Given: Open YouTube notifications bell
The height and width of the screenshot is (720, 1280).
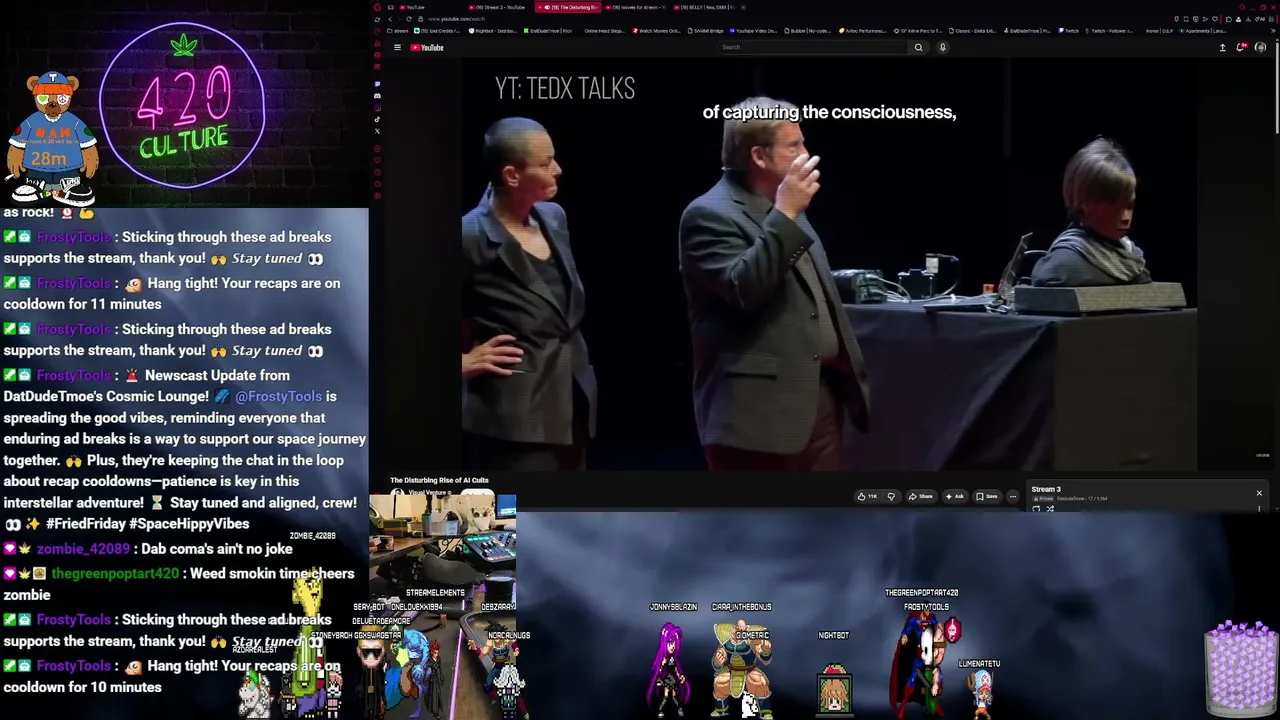Looking at the screenshot, I should coord(1241,47).
